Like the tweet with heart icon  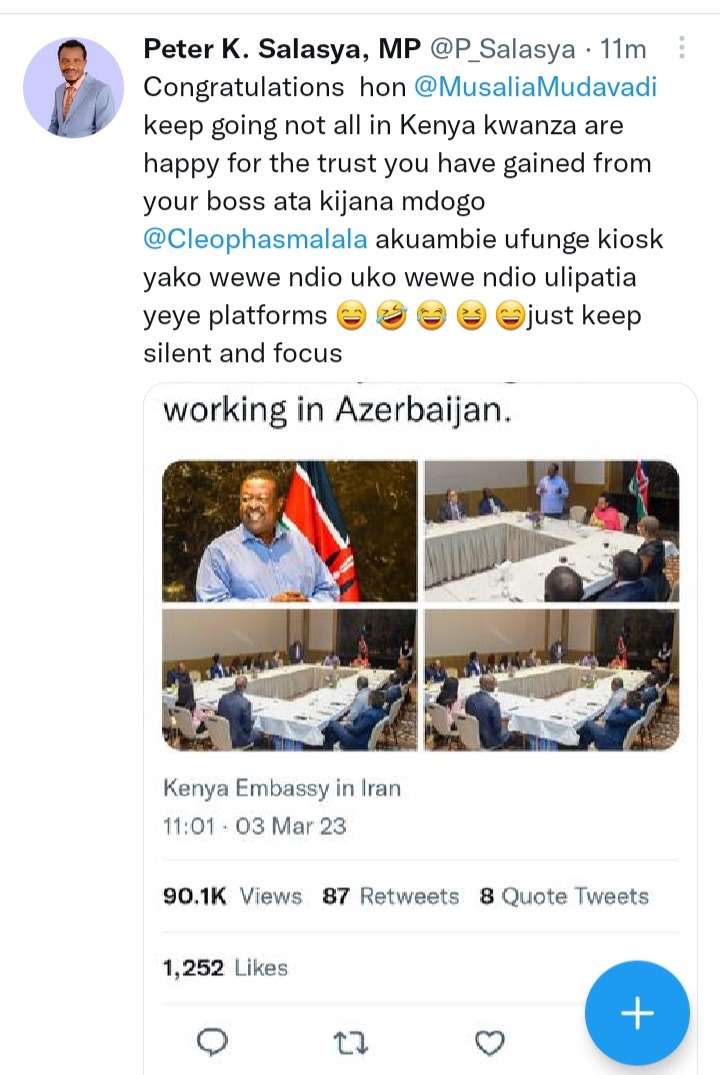click(490, 1043)
